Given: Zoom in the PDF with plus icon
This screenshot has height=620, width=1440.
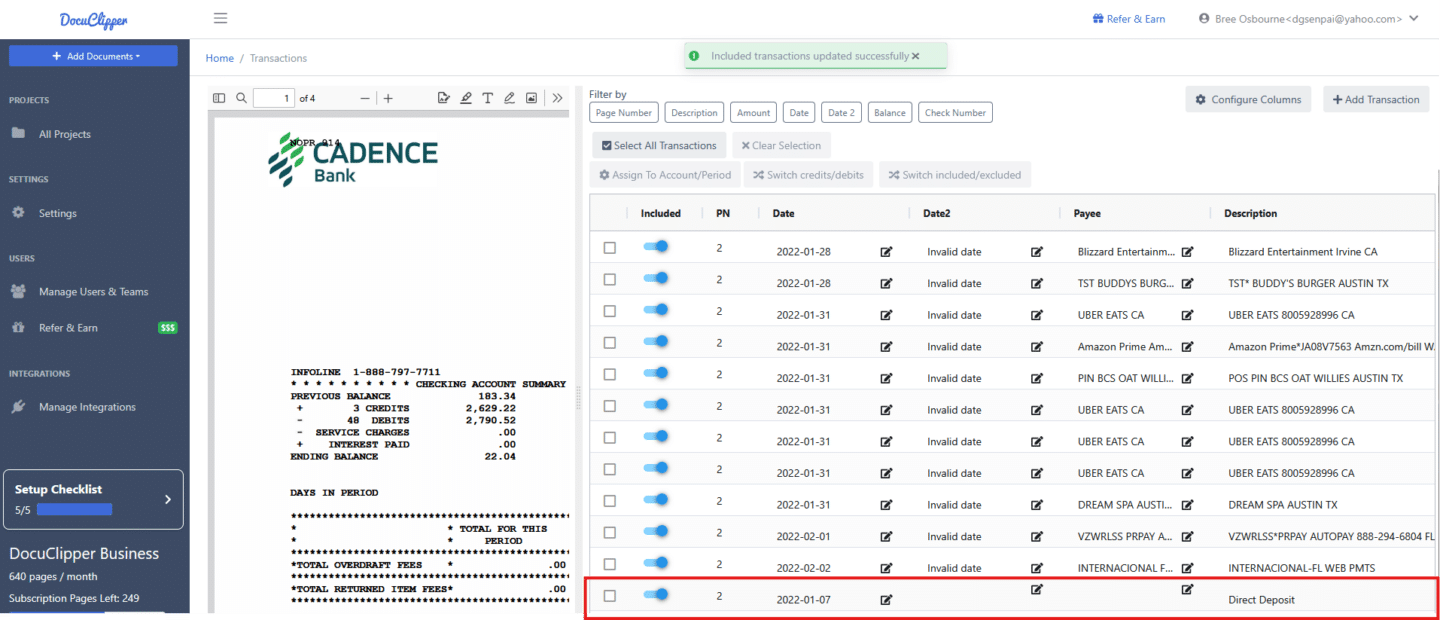Looking at the screenshot, I should point(388,98).
